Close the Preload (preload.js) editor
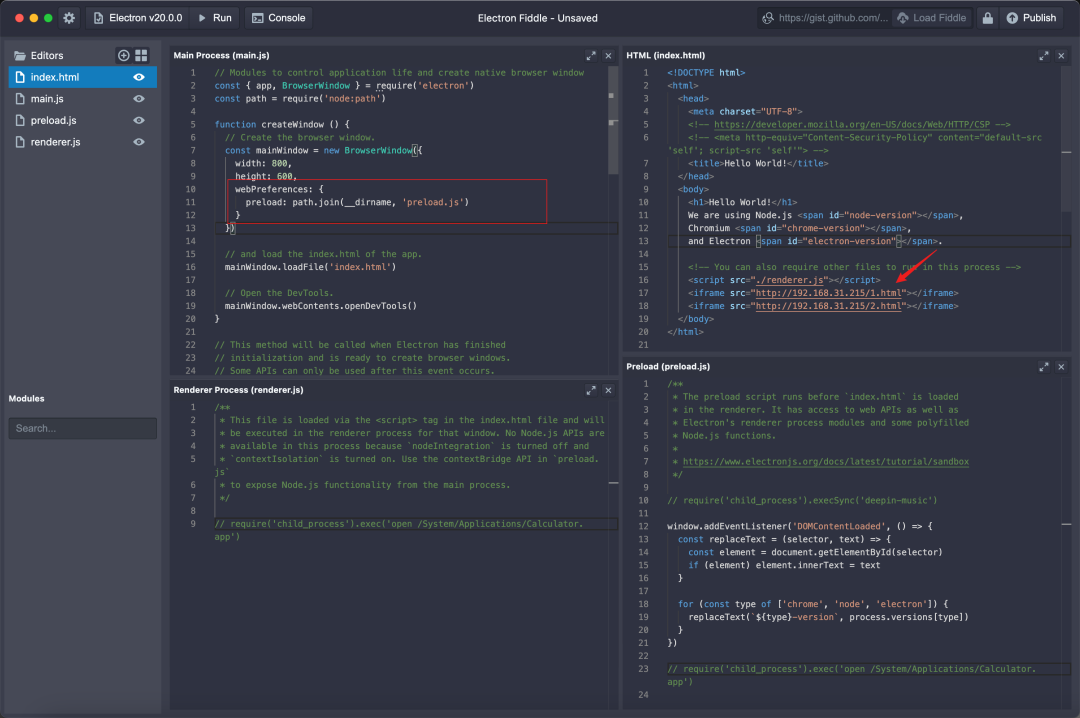Screen dimensions: 1080x718 click(1061, 367)
